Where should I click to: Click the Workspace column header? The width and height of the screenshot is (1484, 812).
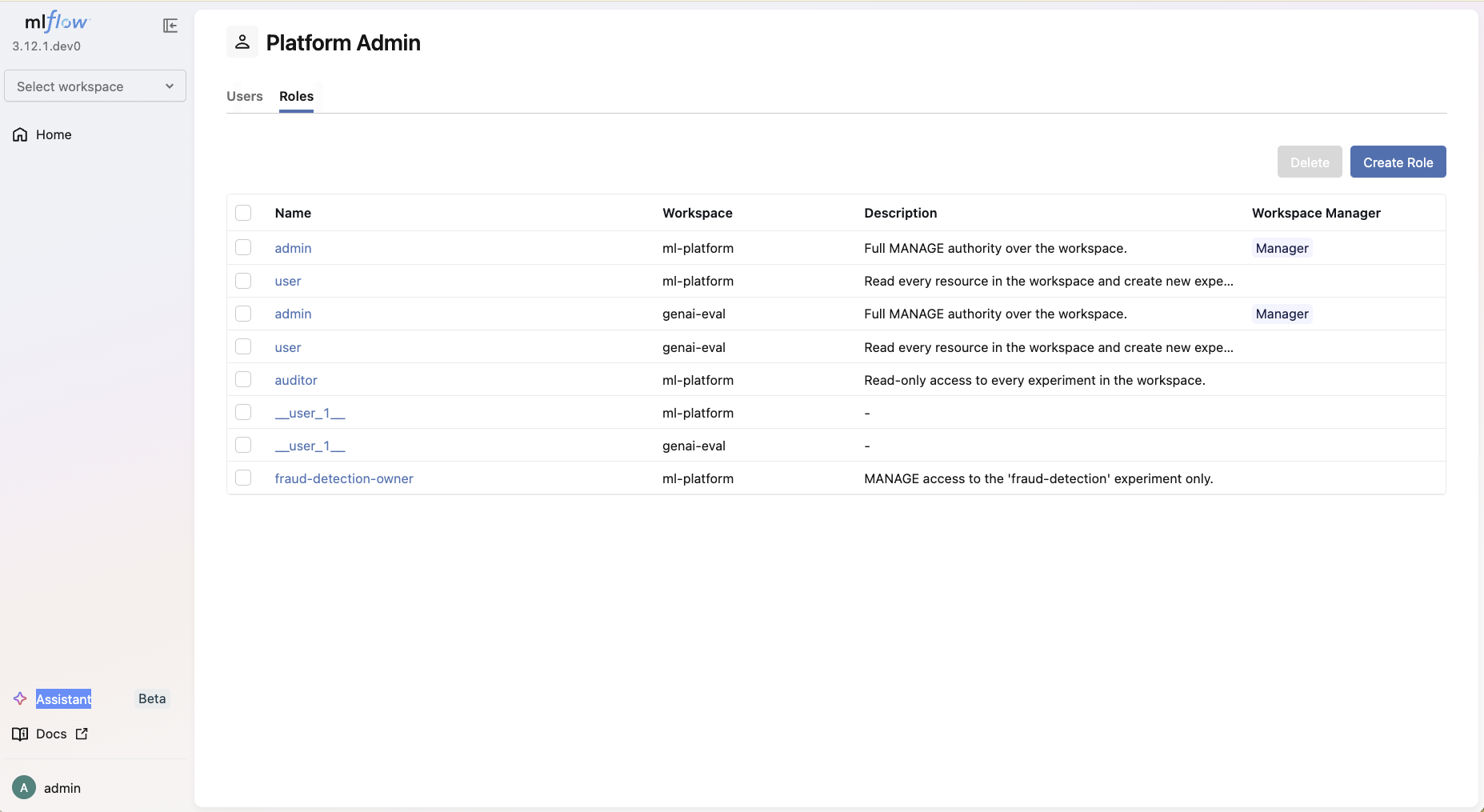pyautogui.click(x=698, y=213)
